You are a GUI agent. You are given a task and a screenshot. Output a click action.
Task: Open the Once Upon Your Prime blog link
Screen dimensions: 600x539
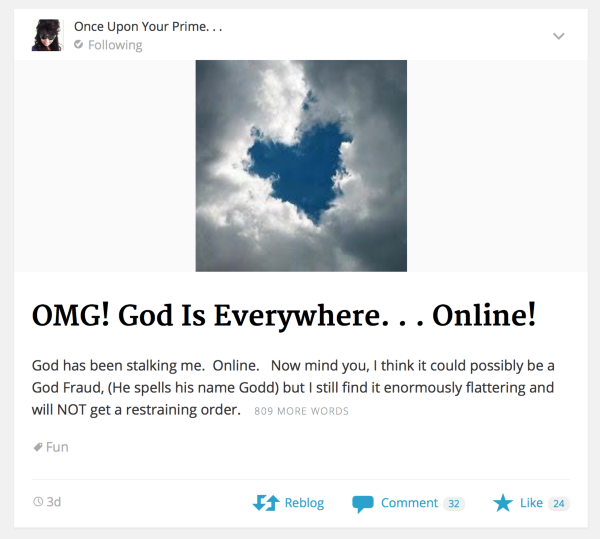pyautogui.click(x=148, y=27)
